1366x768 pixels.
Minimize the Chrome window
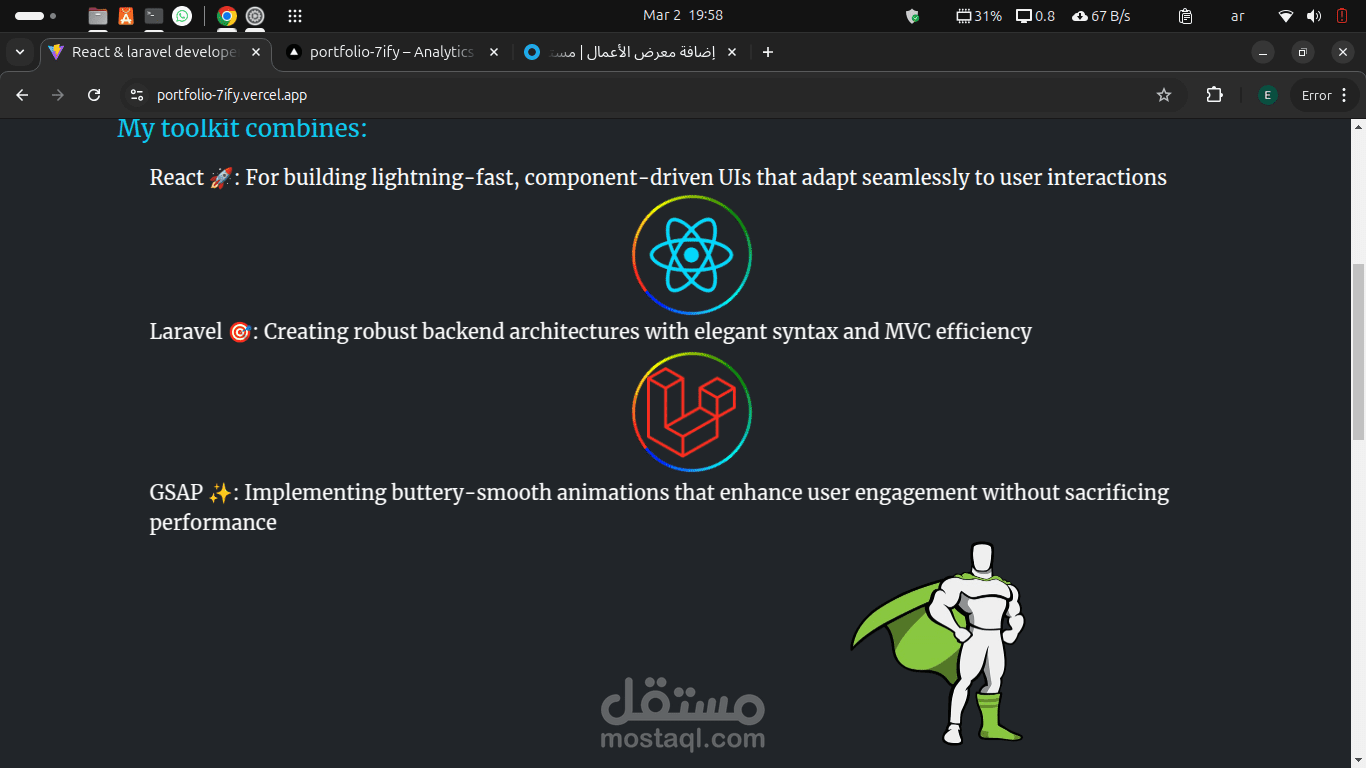coord(1264,52)
